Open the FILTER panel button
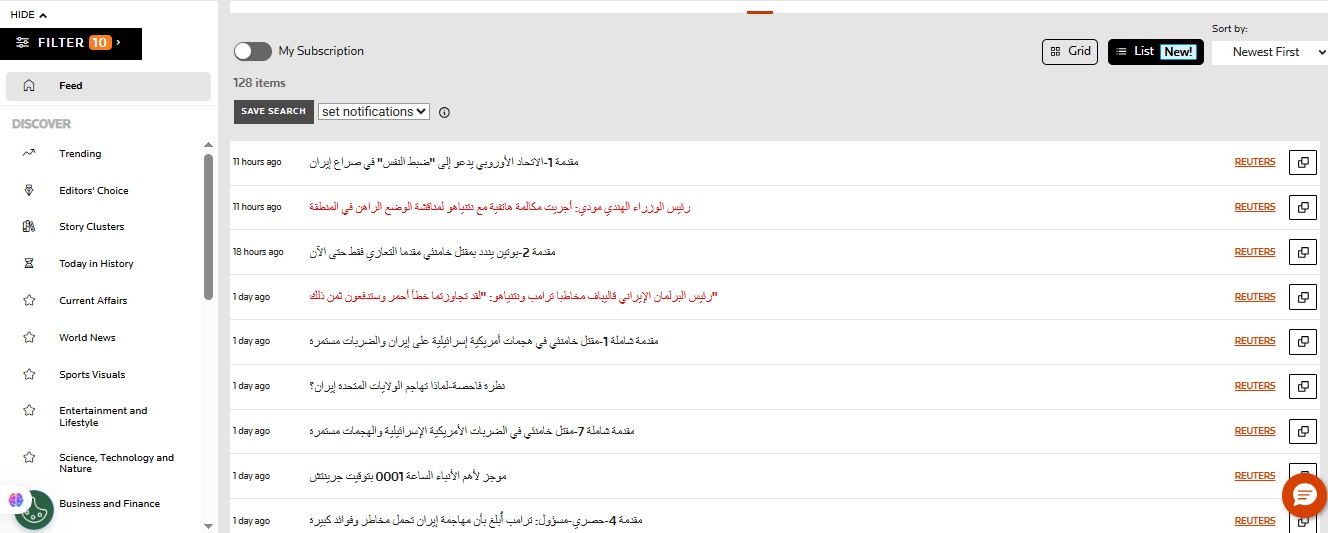1328x533 pixels. click(x=71, y=43)
